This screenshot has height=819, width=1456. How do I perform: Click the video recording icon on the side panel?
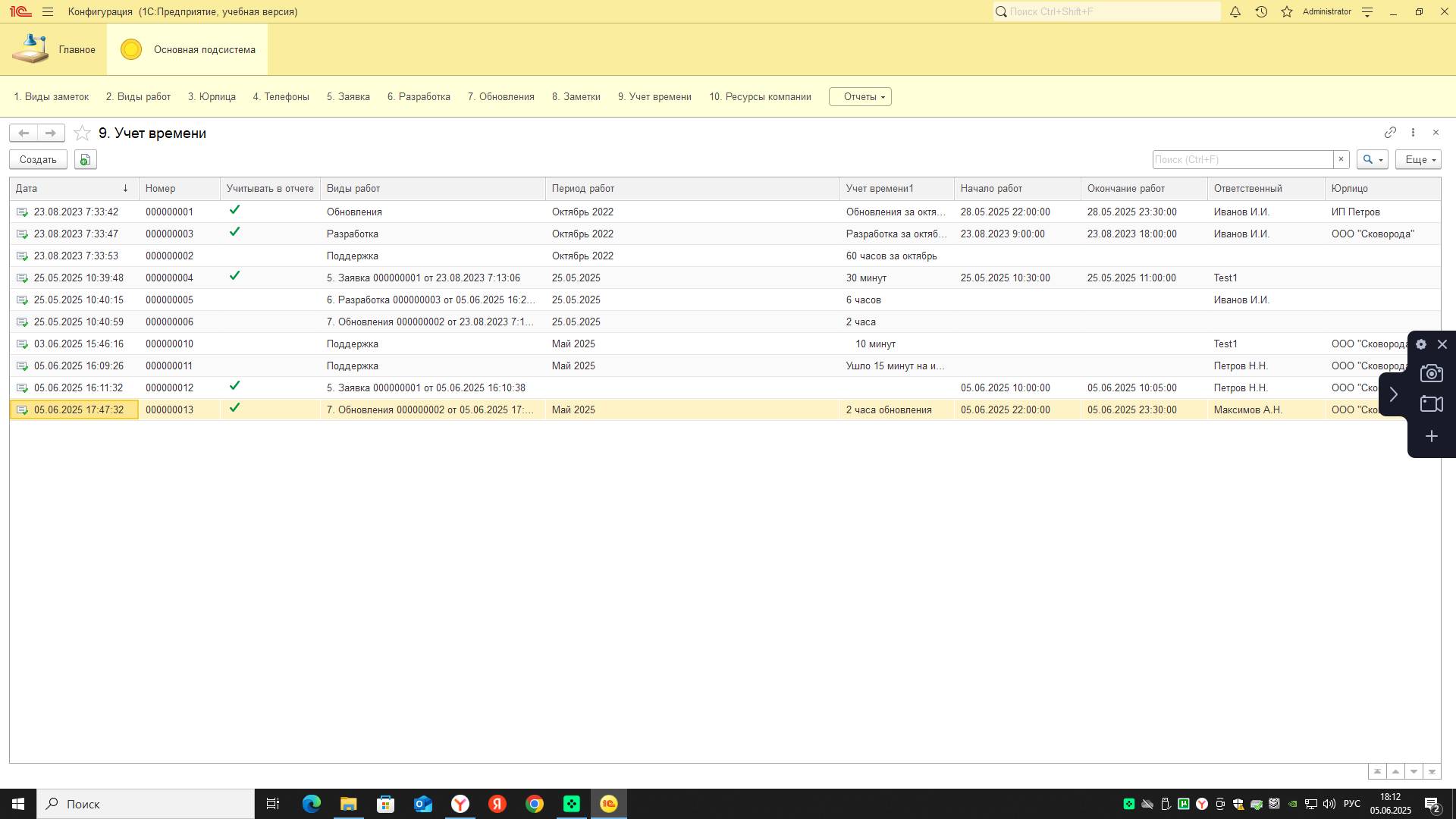(1431, 404)
